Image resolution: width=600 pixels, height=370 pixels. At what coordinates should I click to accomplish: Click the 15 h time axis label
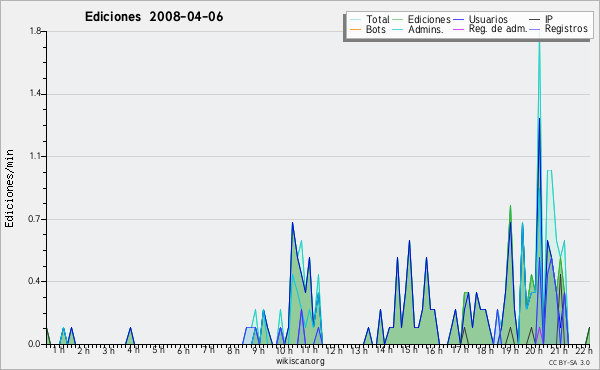pyautogui.click(x=409, y=350)
